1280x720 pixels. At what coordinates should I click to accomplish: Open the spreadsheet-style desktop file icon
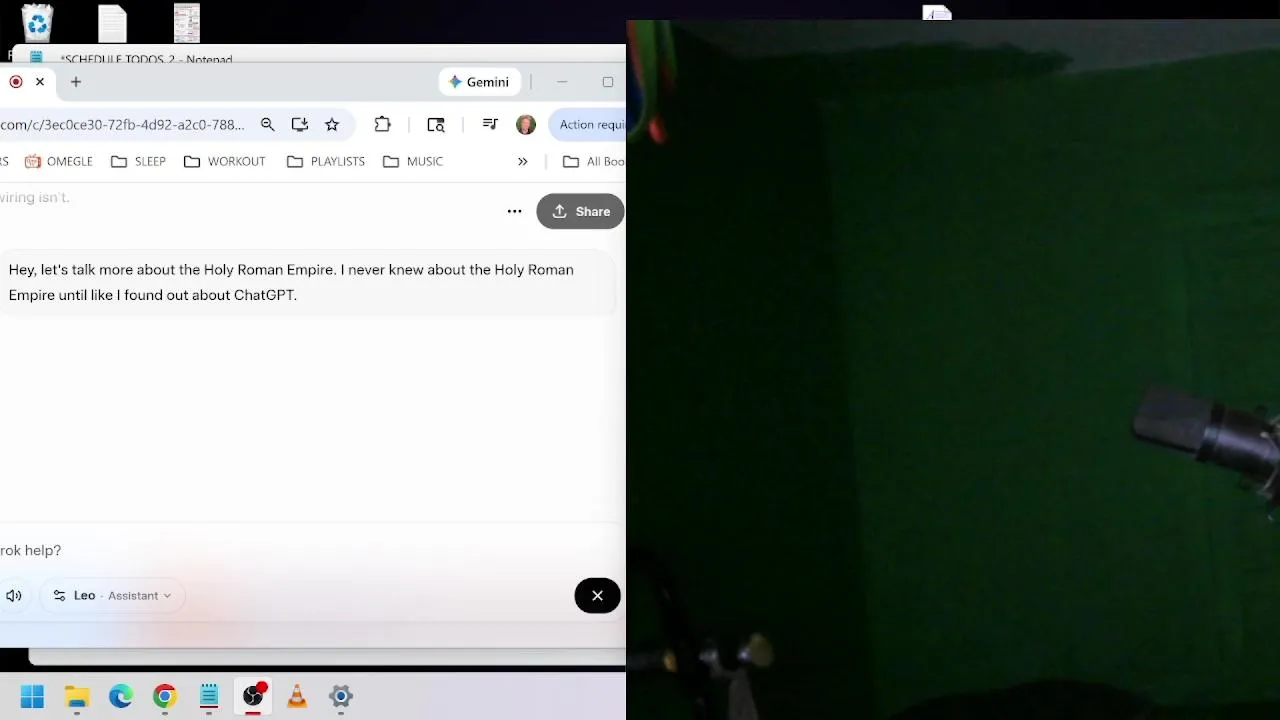187,23
